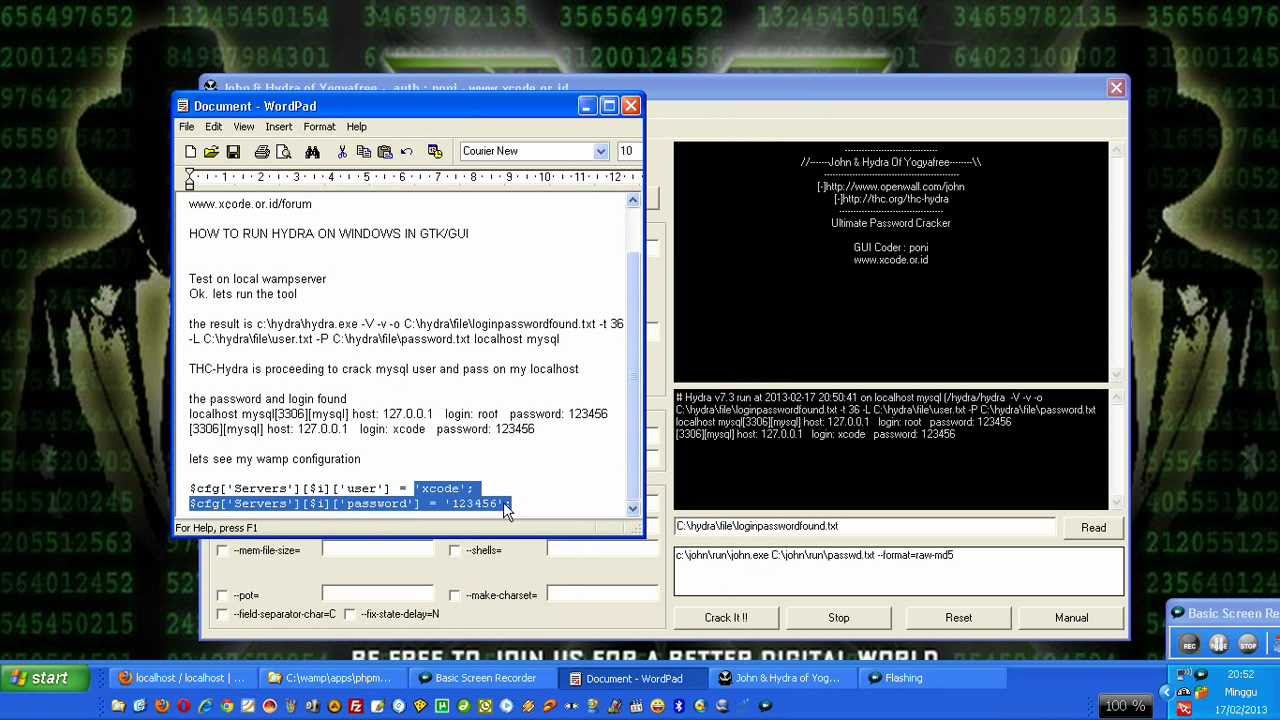Viewport: 1280px width, 720px height.
Task: Click WordPad vertical scrollbar up arrow
Action: point(633,202)
